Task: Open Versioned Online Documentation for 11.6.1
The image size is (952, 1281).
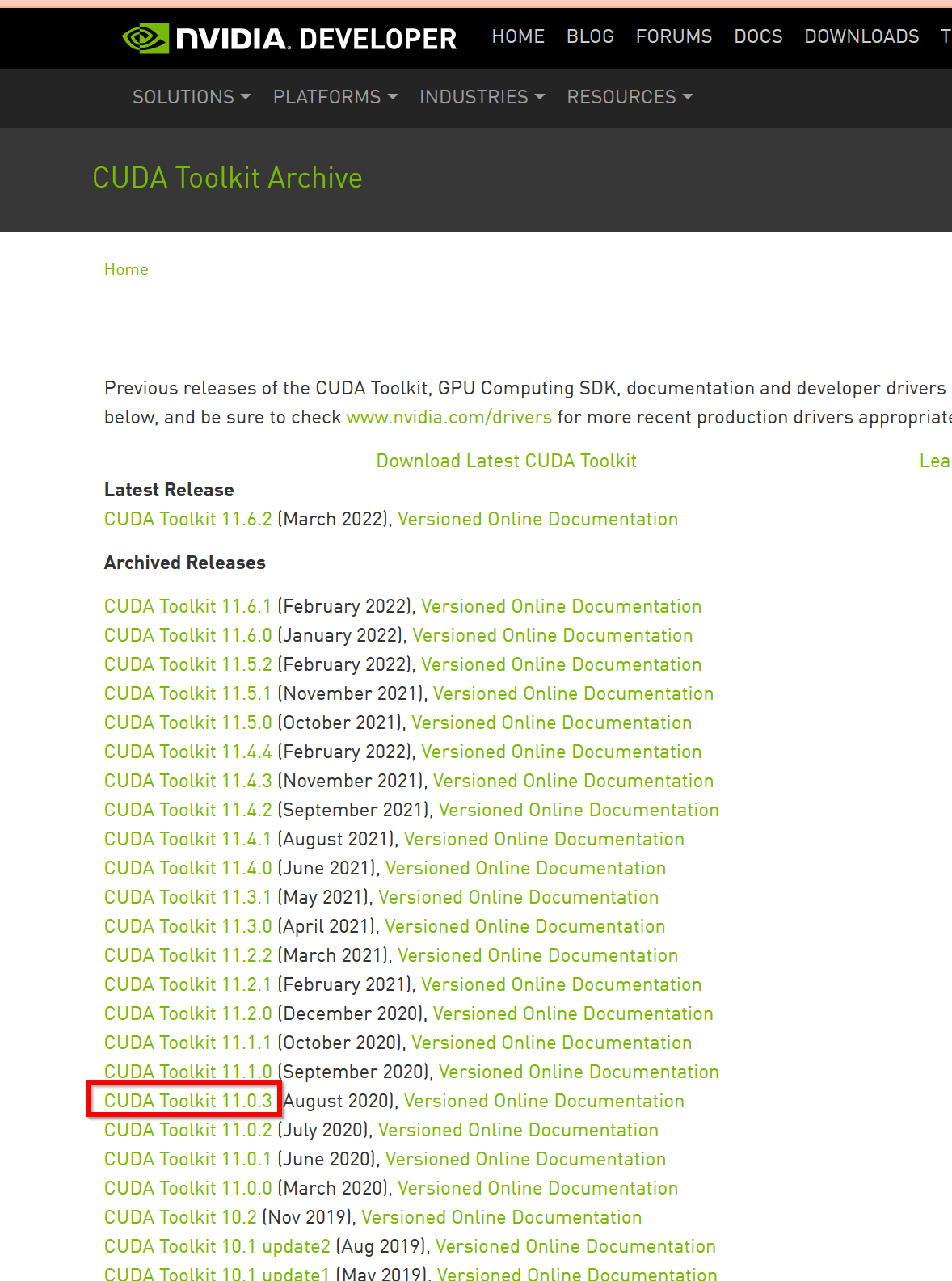Action: [x=562, y=606]
